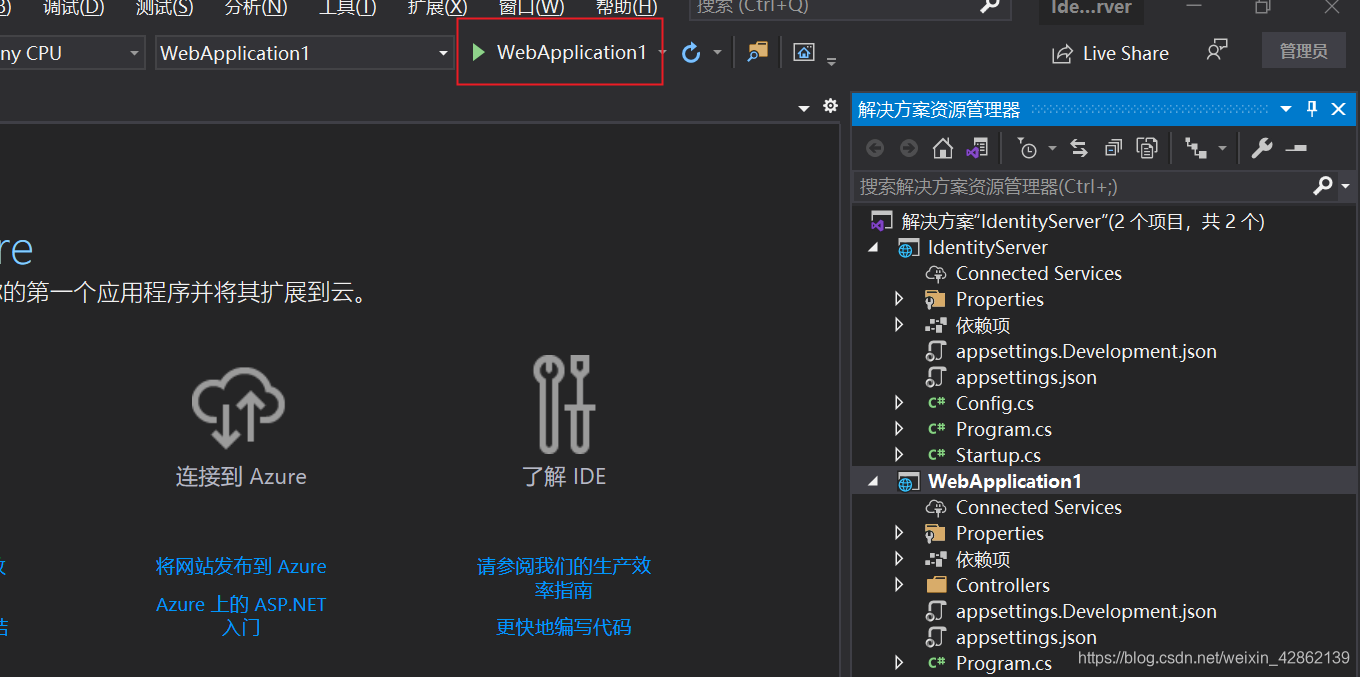Toggle auto-hide pin on Solution Explorer
This screenshot has height=677, width=1360.
[1312, 109]
